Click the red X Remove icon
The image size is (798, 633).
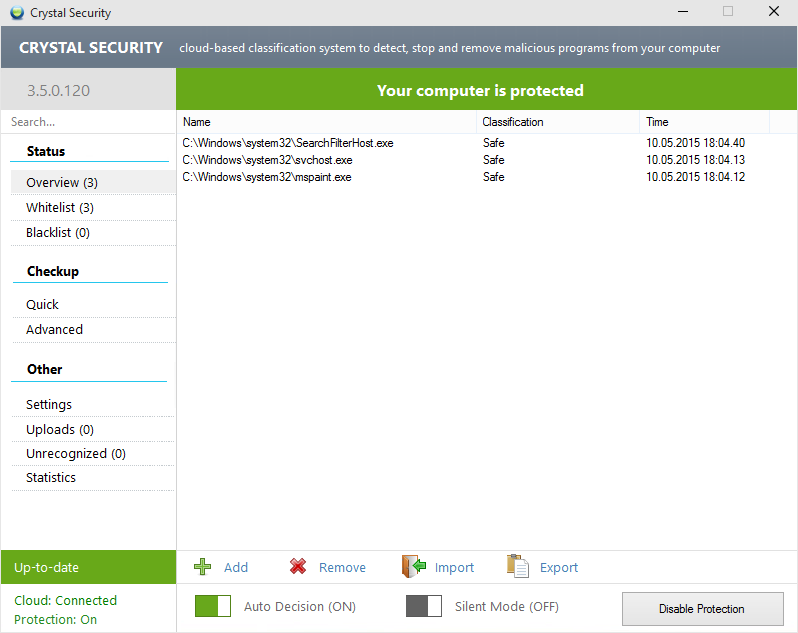pyautogui.click(x=298, y=567)
